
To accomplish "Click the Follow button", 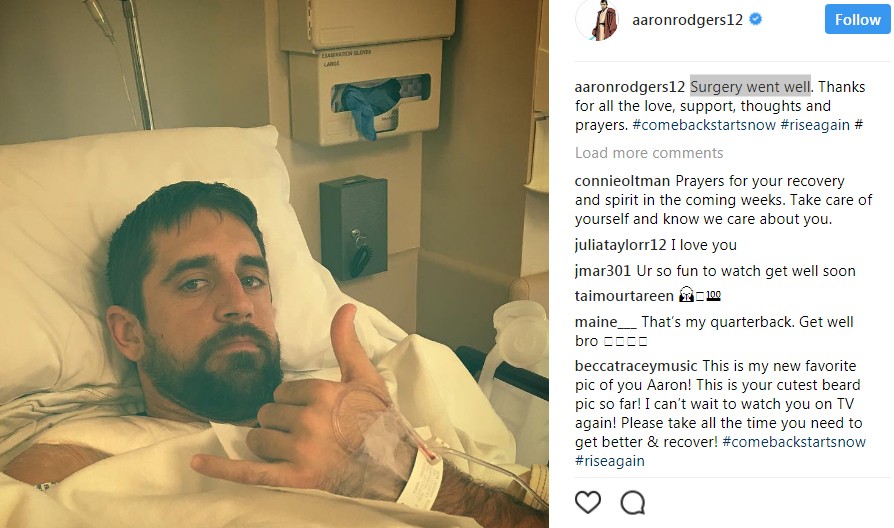I will click(x=858, y=20).
